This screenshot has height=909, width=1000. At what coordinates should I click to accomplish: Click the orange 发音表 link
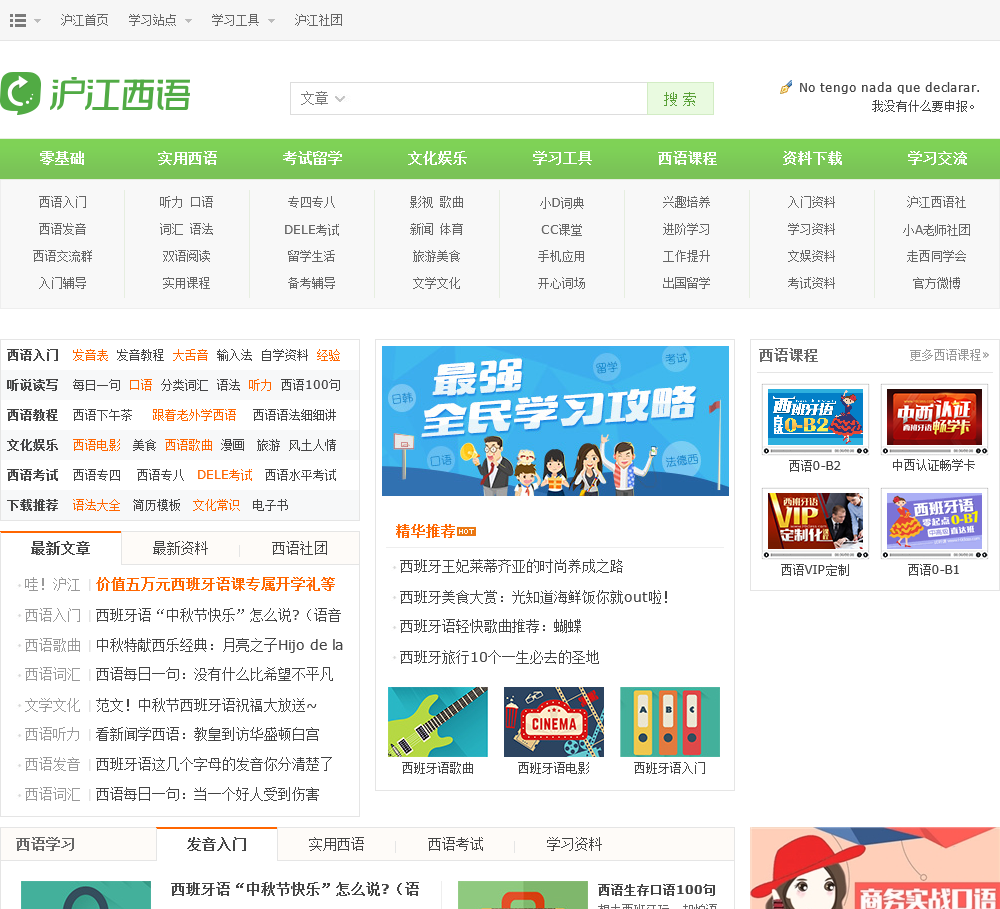(90, 355)
